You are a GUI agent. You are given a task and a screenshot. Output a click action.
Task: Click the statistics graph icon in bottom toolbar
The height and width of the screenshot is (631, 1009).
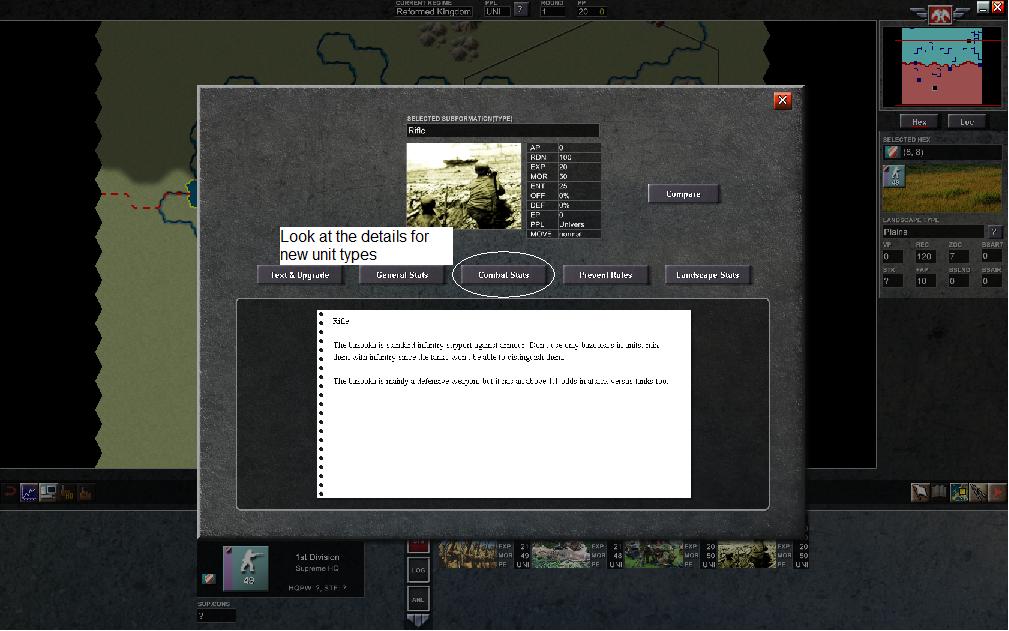pos(29,492)
